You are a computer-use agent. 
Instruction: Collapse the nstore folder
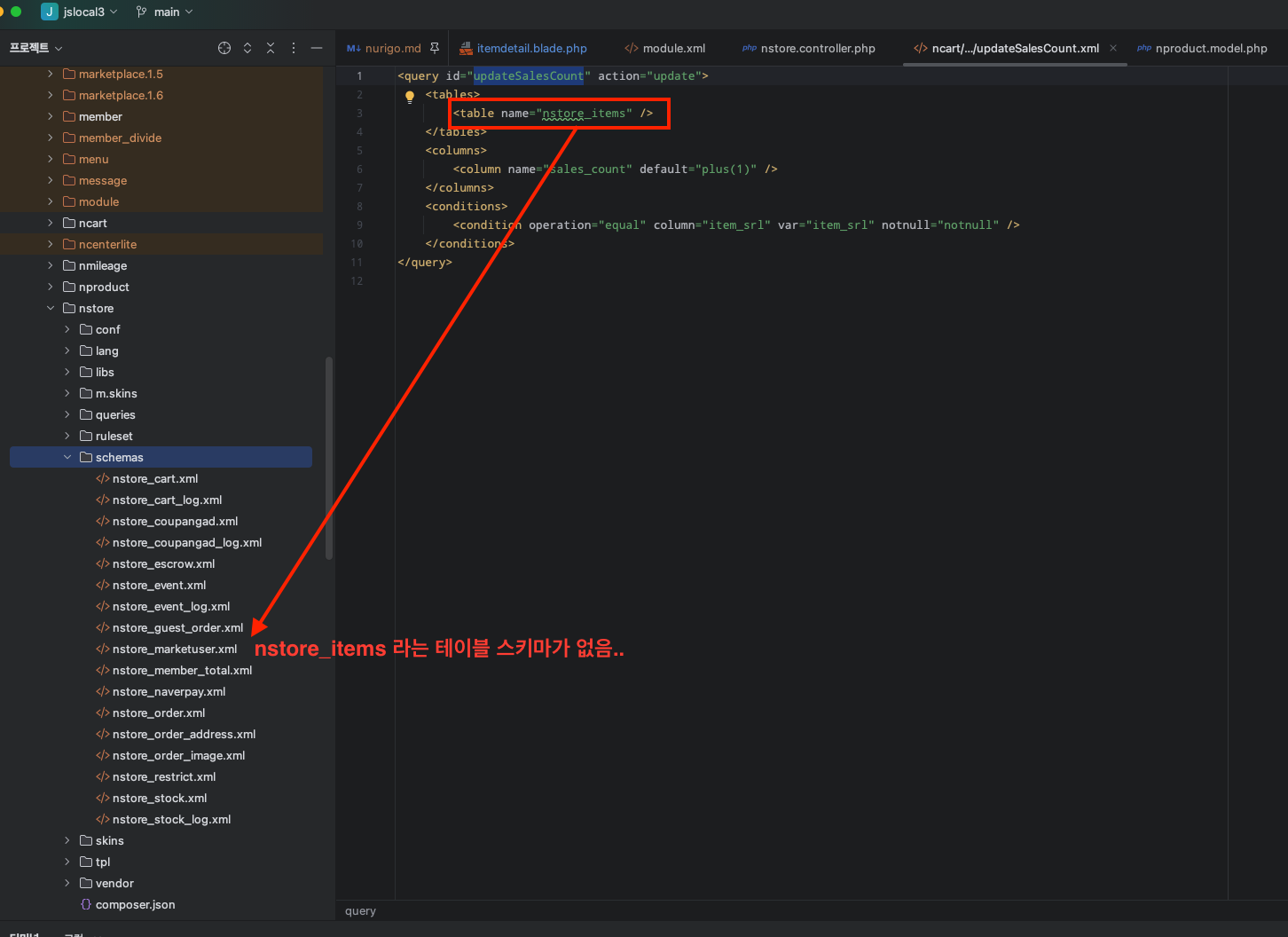click(51, 308)
